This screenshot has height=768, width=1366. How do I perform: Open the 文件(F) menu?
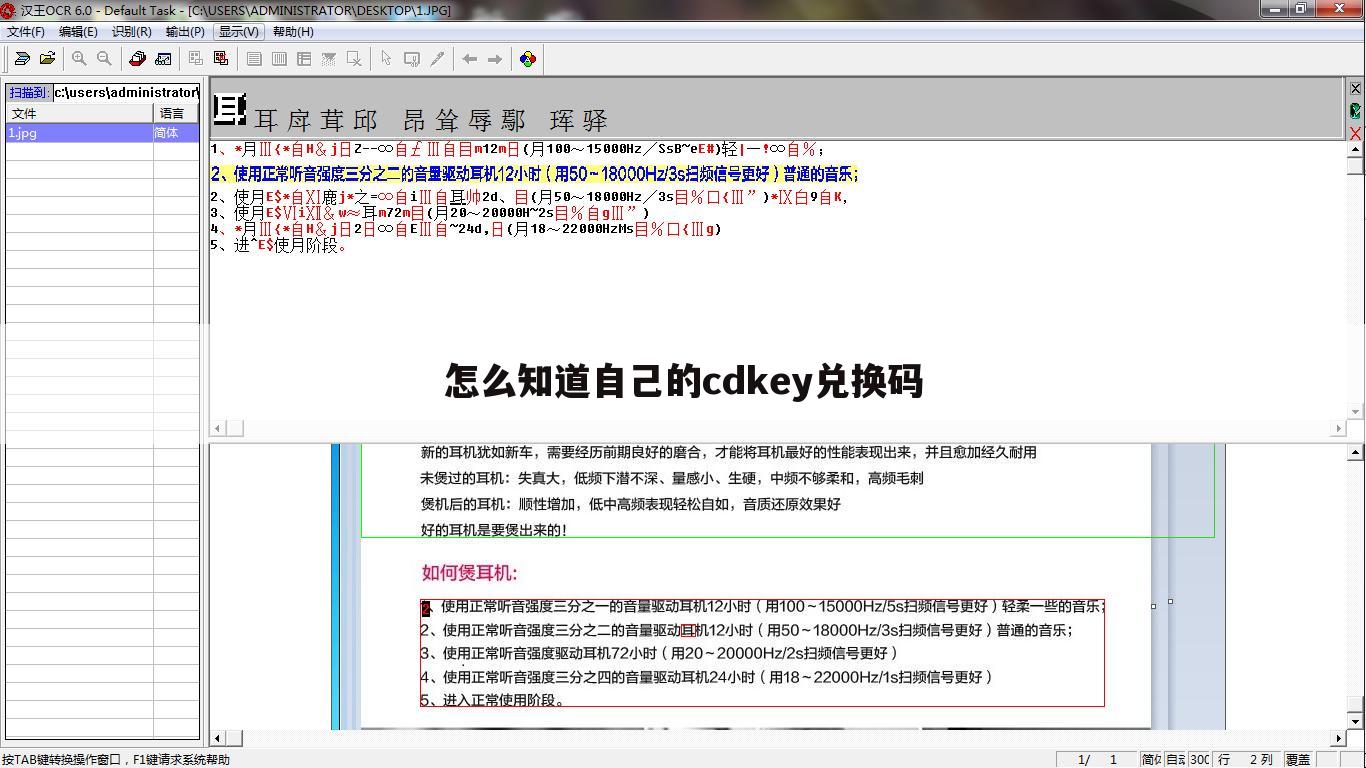[26, 32]
